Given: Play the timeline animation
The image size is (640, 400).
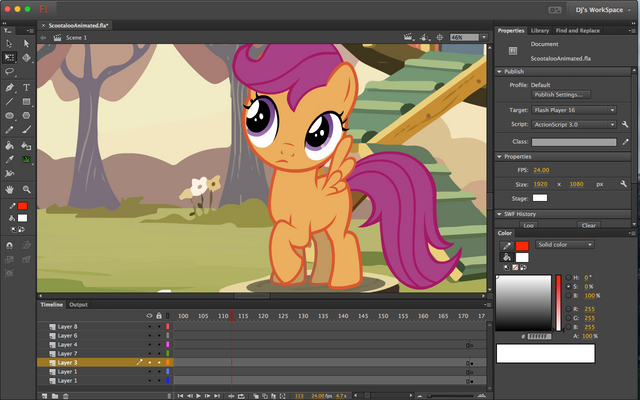Looking at the screenshot, I should point(199,396).
